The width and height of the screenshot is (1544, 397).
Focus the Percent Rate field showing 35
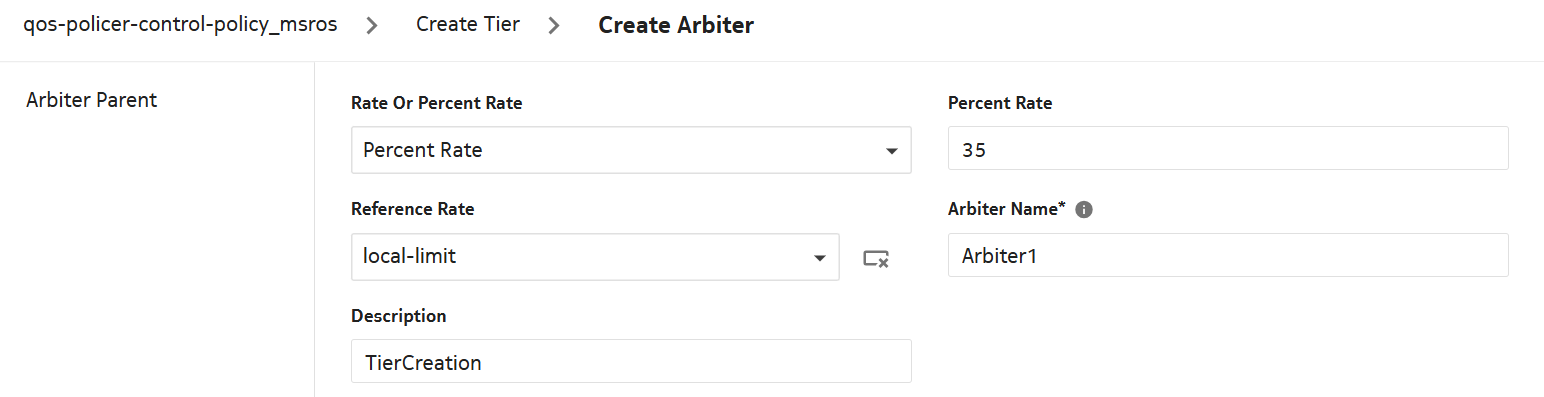(x=1228, y=149)
